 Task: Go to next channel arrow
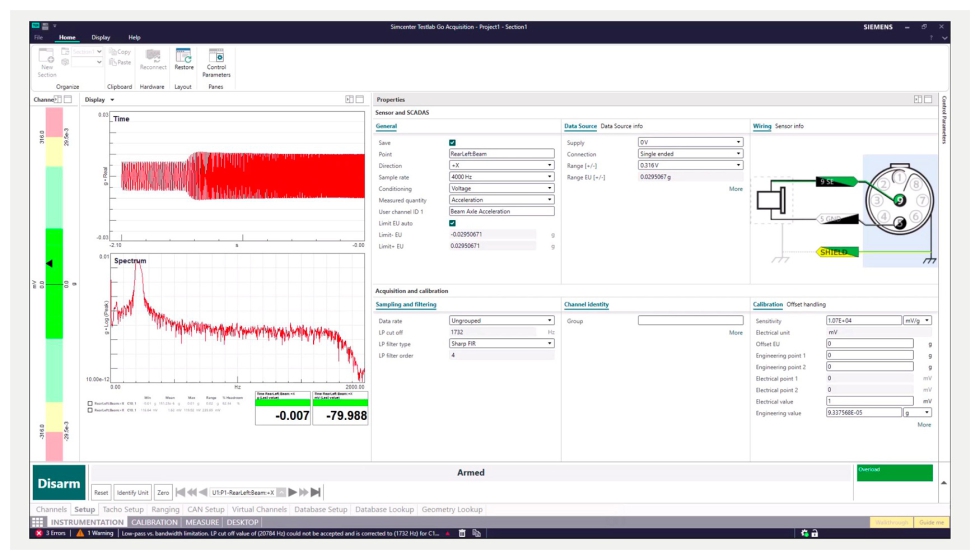[292, 492]
